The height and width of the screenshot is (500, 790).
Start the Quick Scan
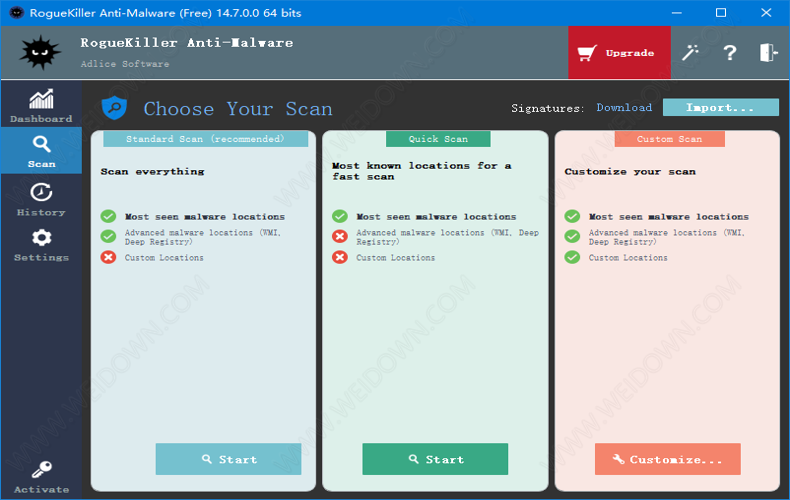(x=435, y=459)
